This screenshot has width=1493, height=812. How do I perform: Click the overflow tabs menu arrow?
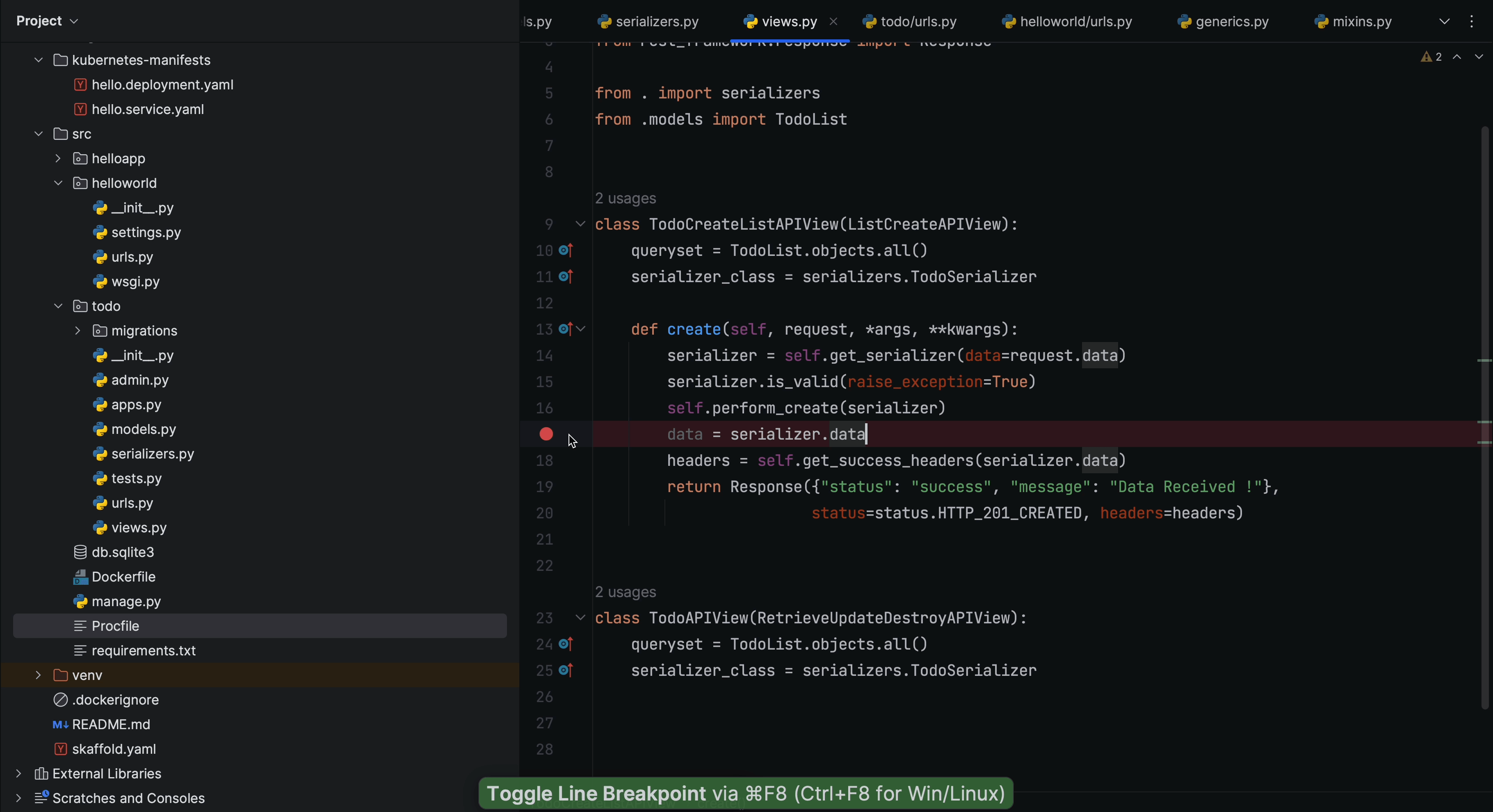1444,21
